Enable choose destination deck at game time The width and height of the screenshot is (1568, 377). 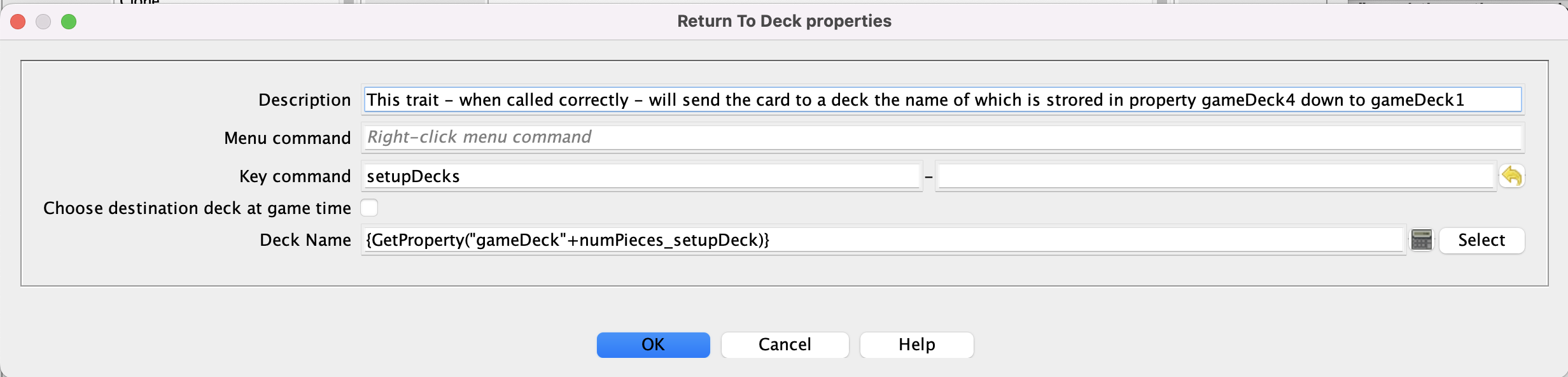369,208
